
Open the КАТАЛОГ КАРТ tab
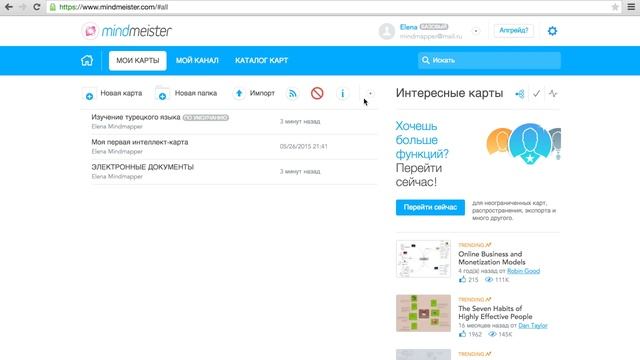(261, 60)
